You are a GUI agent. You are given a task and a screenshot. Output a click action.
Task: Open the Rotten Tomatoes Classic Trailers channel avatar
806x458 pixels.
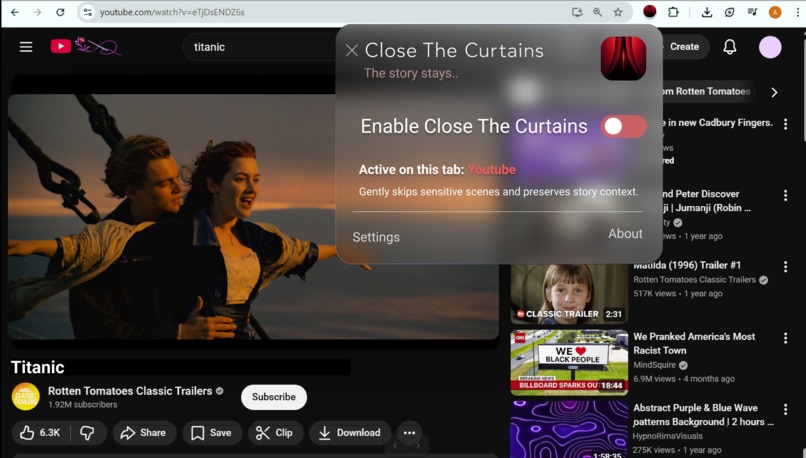(x=25, y=397)
